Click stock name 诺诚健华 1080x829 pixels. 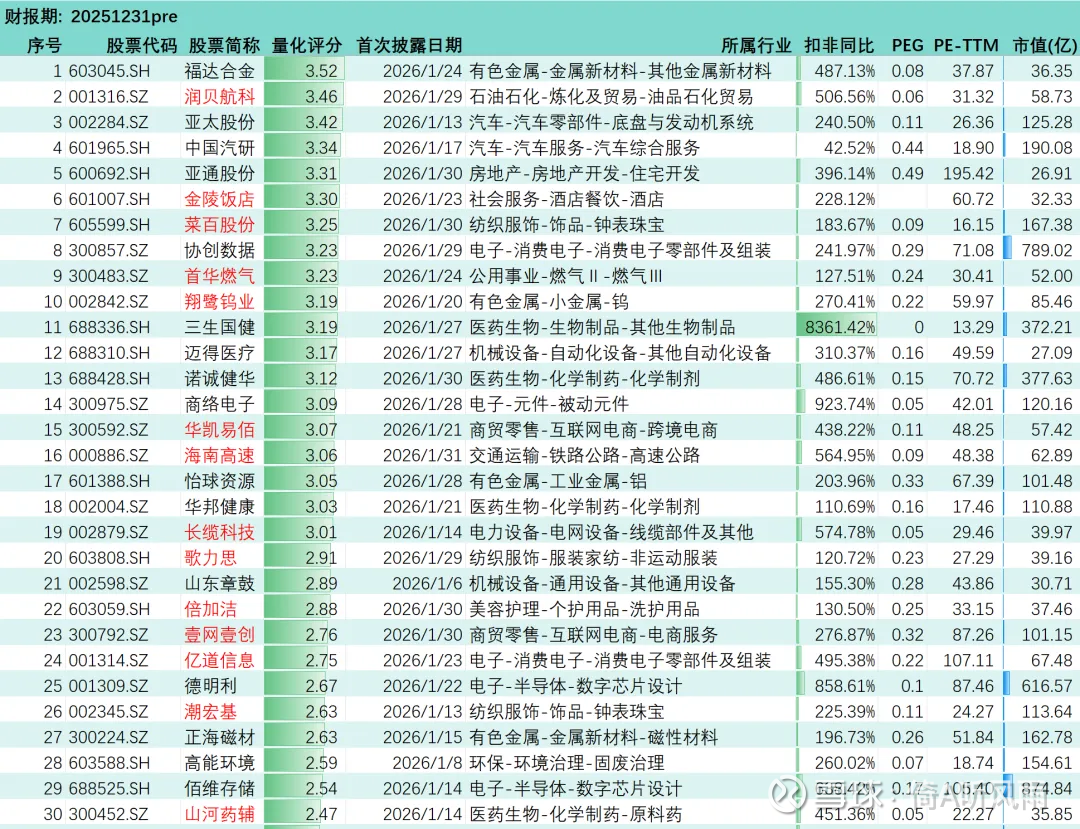coord(220,379)
